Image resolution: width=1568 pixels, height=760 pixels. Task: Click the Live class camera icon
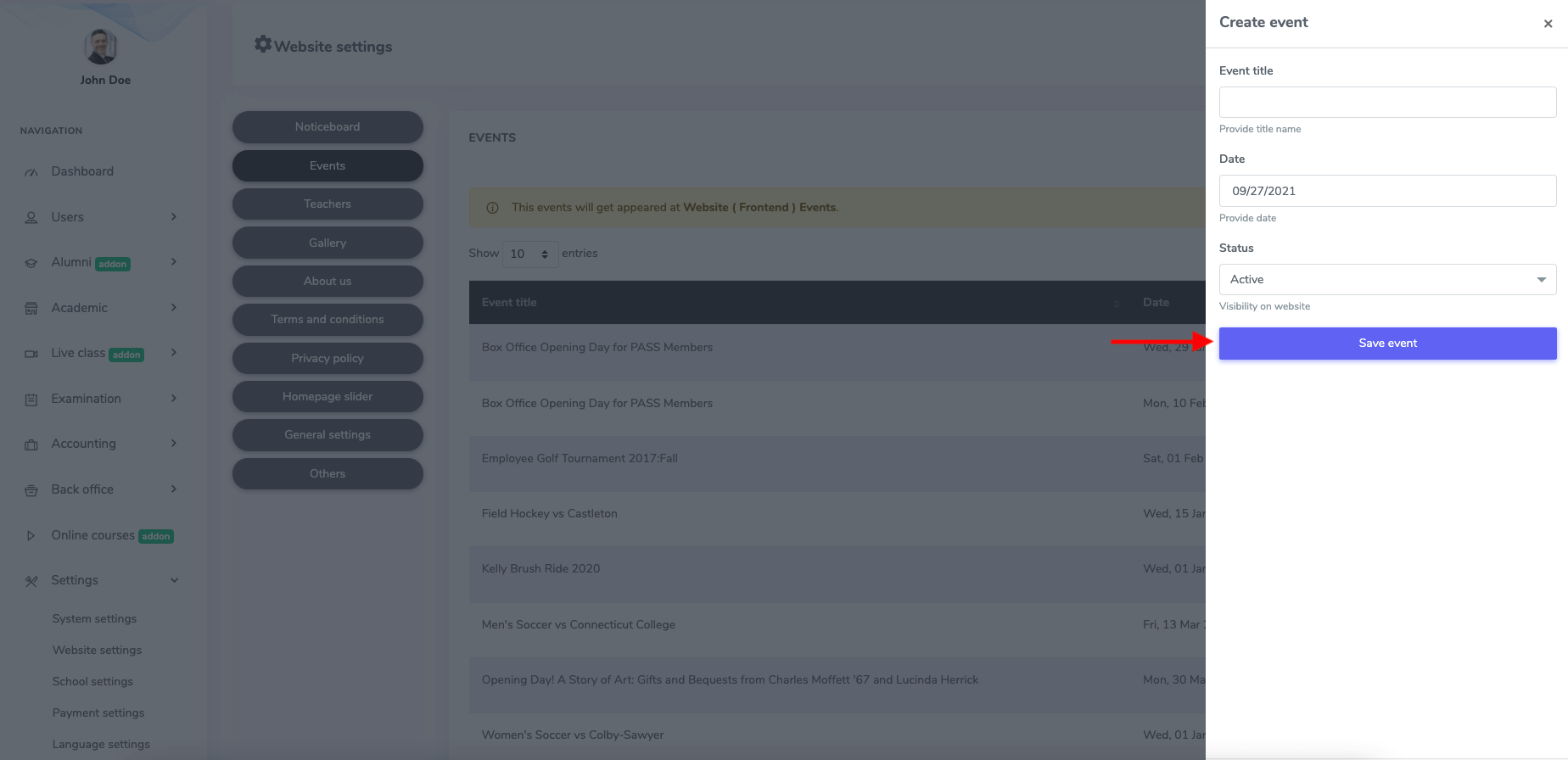pos(31,354)
